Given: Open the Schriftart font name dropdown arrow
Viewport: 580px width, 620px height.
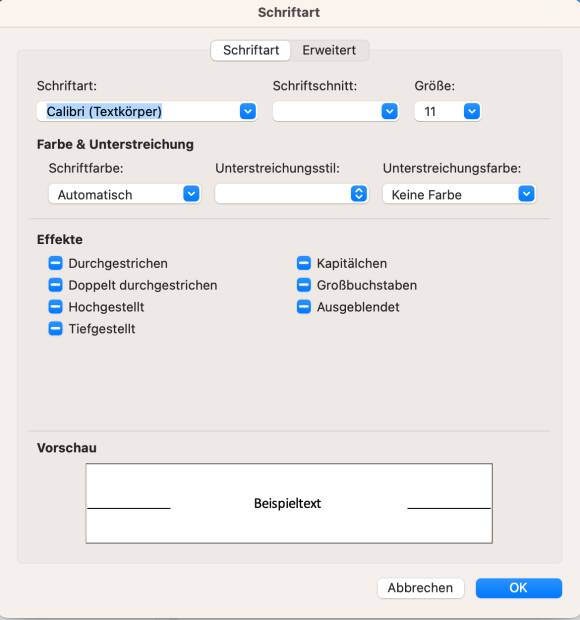Looking at the screenshot, I should (247, 112).
